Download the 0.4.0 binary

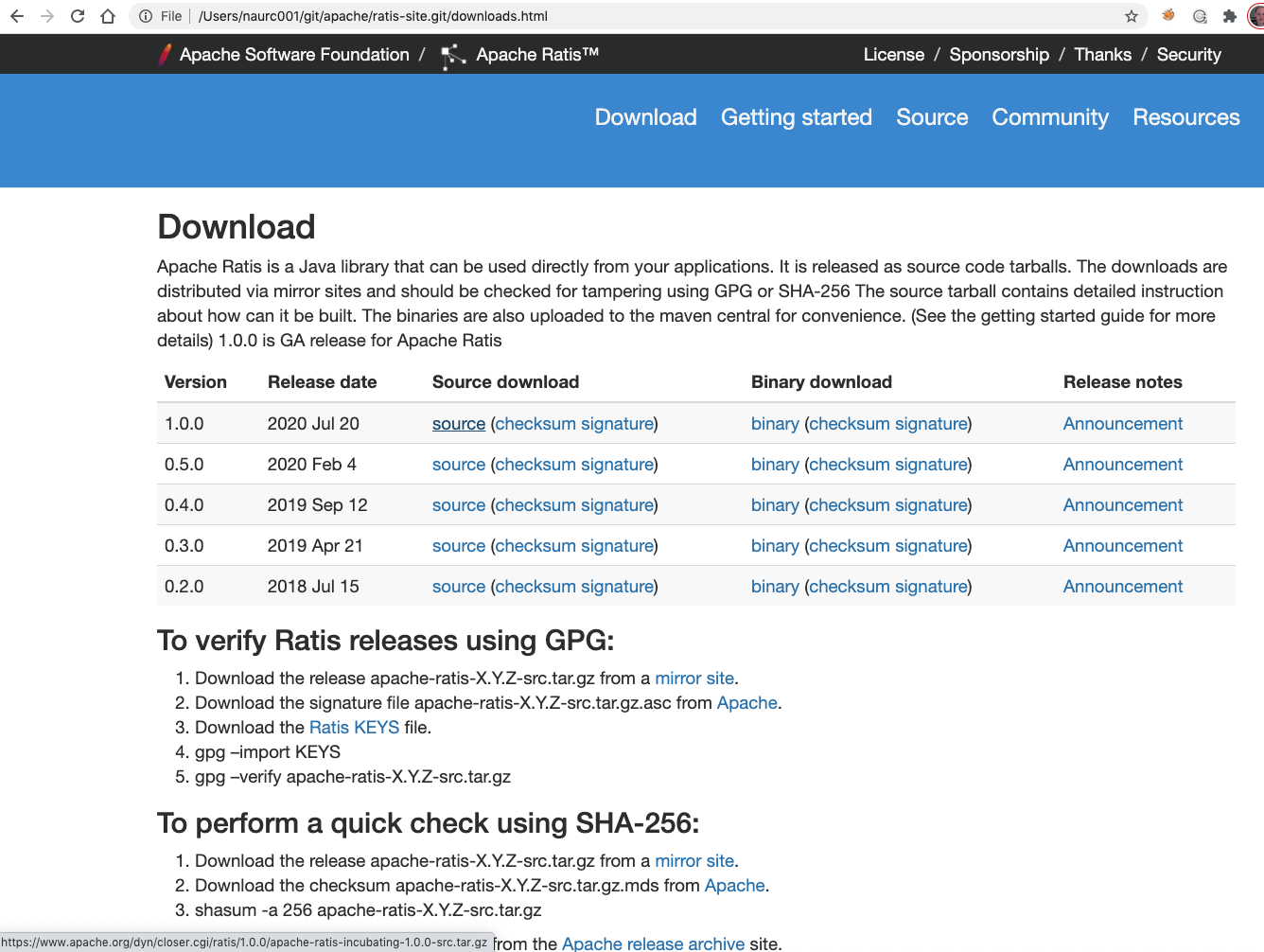click(775, 505)
